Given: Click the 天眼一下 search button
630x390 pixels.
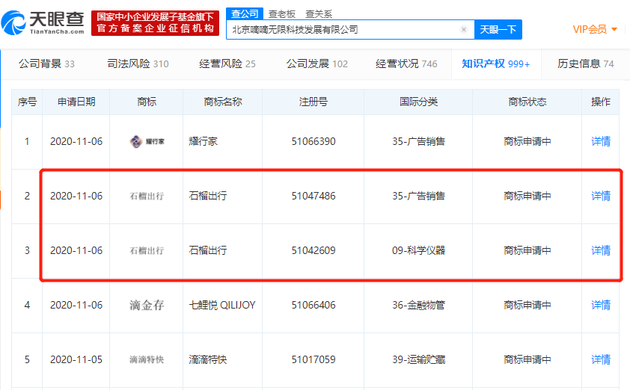Looking at the screenshot, I should [498, 29].
